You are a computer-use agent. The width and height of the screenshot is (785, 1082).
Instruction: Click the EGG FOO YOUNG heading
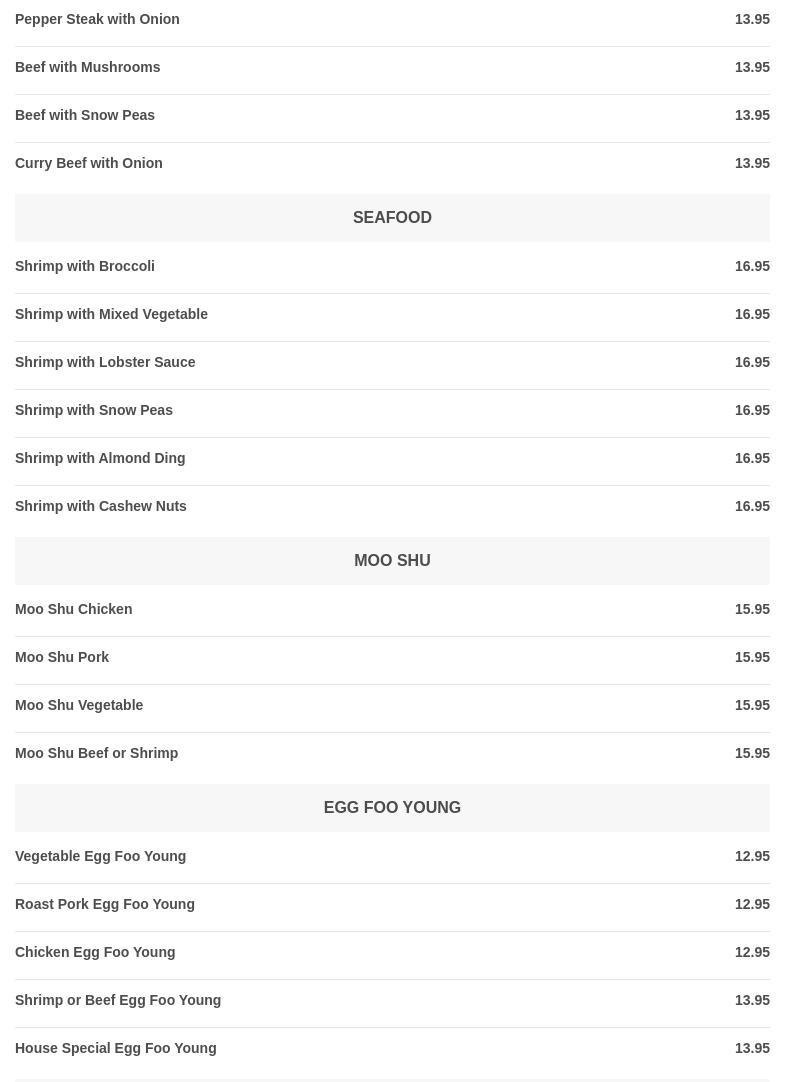coord(392,807)
